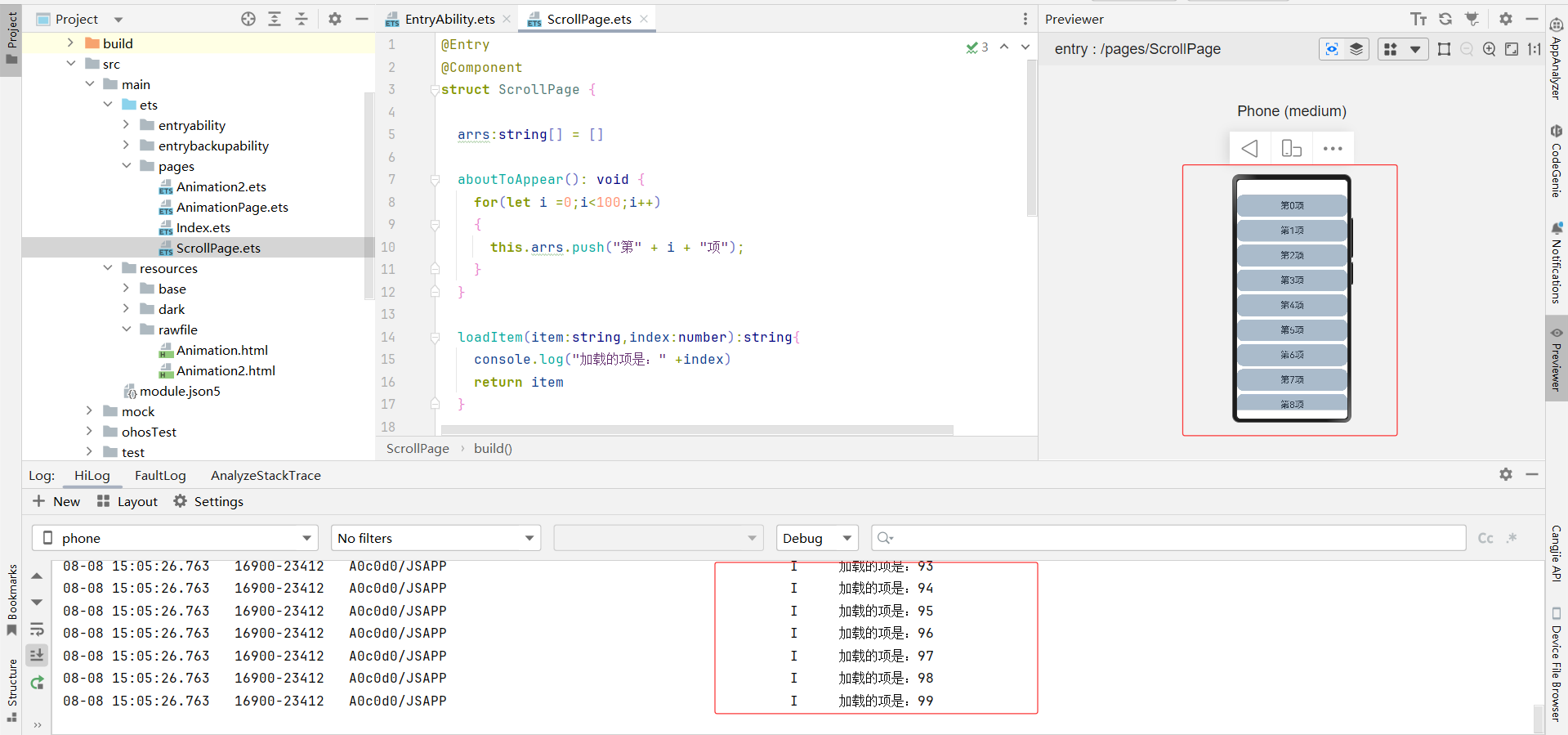Open the Project view dropdown arrow

tap(118, 19)
